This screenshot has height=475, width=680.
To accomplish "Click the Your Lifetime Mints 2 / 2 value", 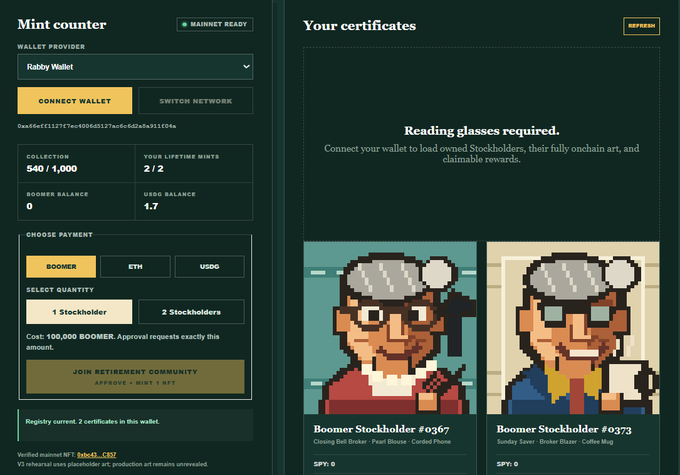I will (154, 169).
